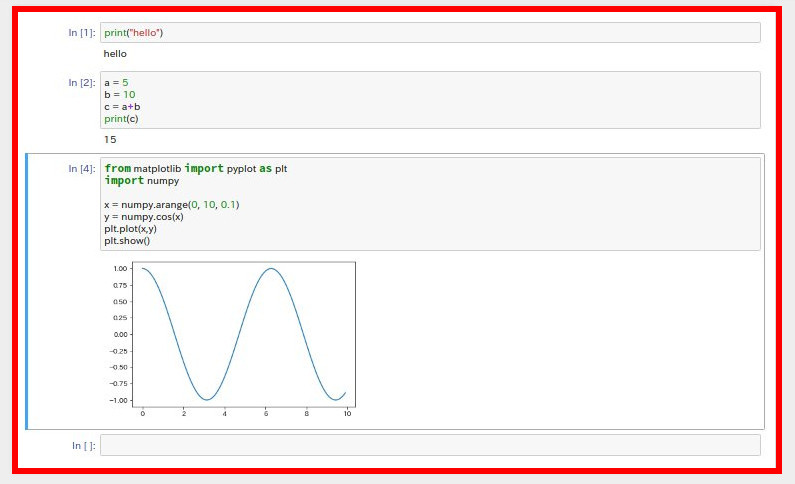The height and width of the screenshot is (484, 795).
Task: Click the numpy.arange(0, 10, 0.1) line
Action: coord(172,205)
